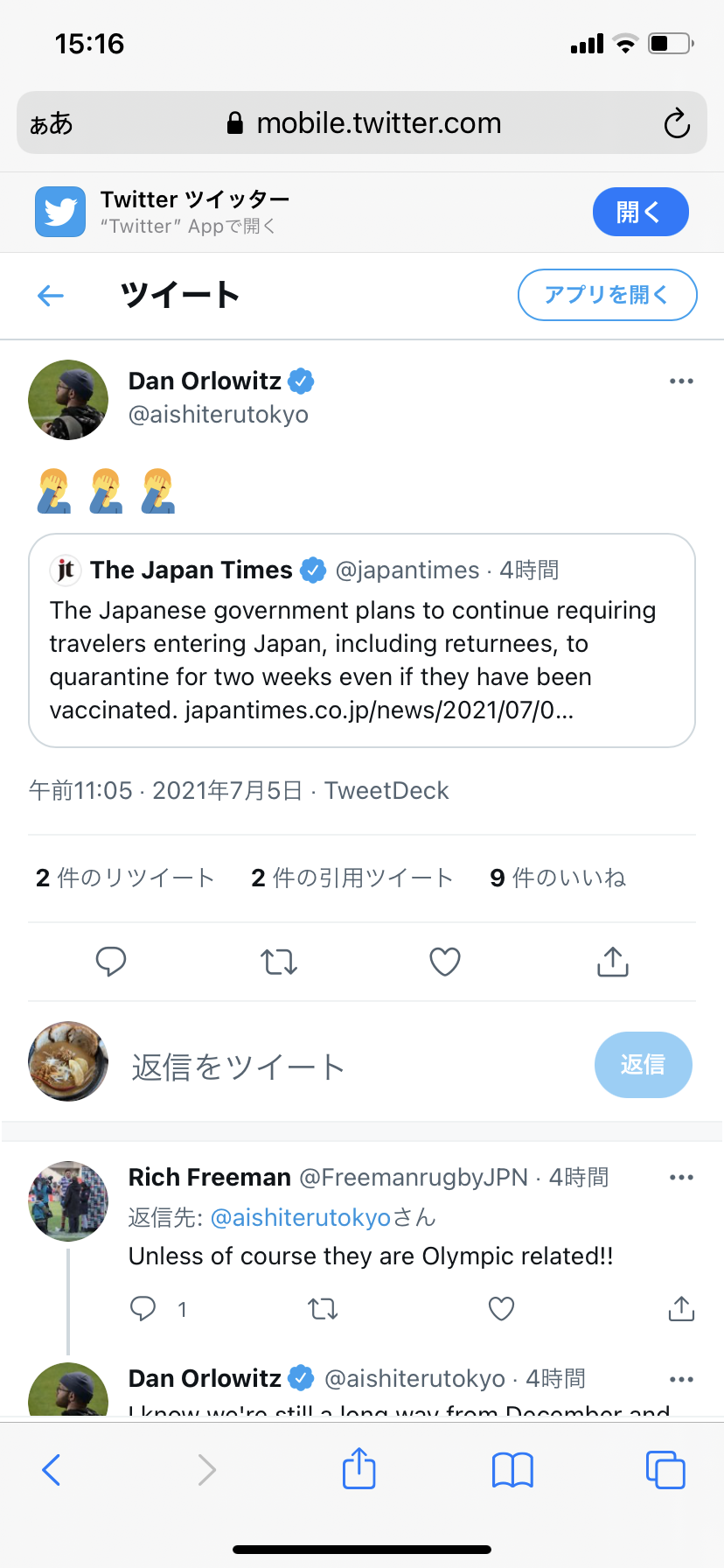Viewport: 724px width, 1568px height.
Task: View the 9 件のいいね list
Action: pos(558,878)
